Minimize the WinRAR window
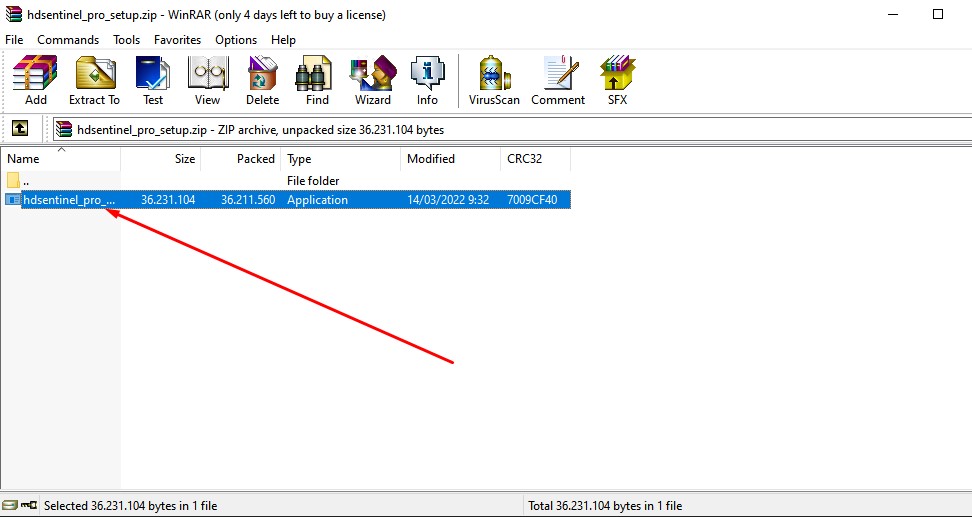972x517 pixels. click(x=893, y=14)
